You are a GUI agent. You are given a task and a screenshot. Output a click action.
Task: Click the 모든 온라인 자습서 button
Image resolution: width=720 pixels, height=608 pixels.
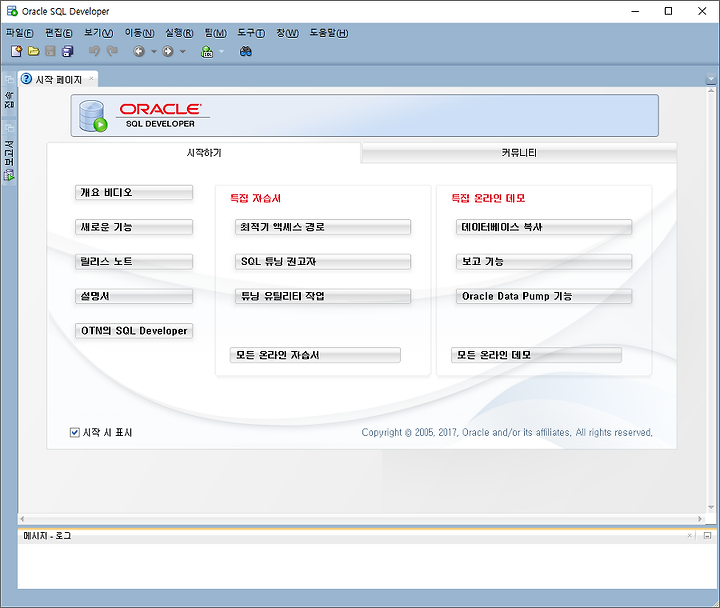tap(315, 355)
